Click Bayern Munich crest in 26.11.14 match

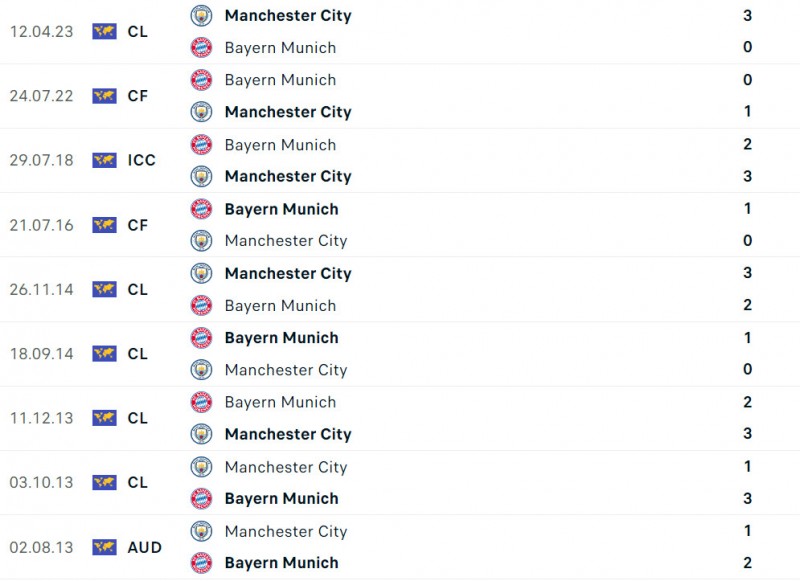(201, 305)
